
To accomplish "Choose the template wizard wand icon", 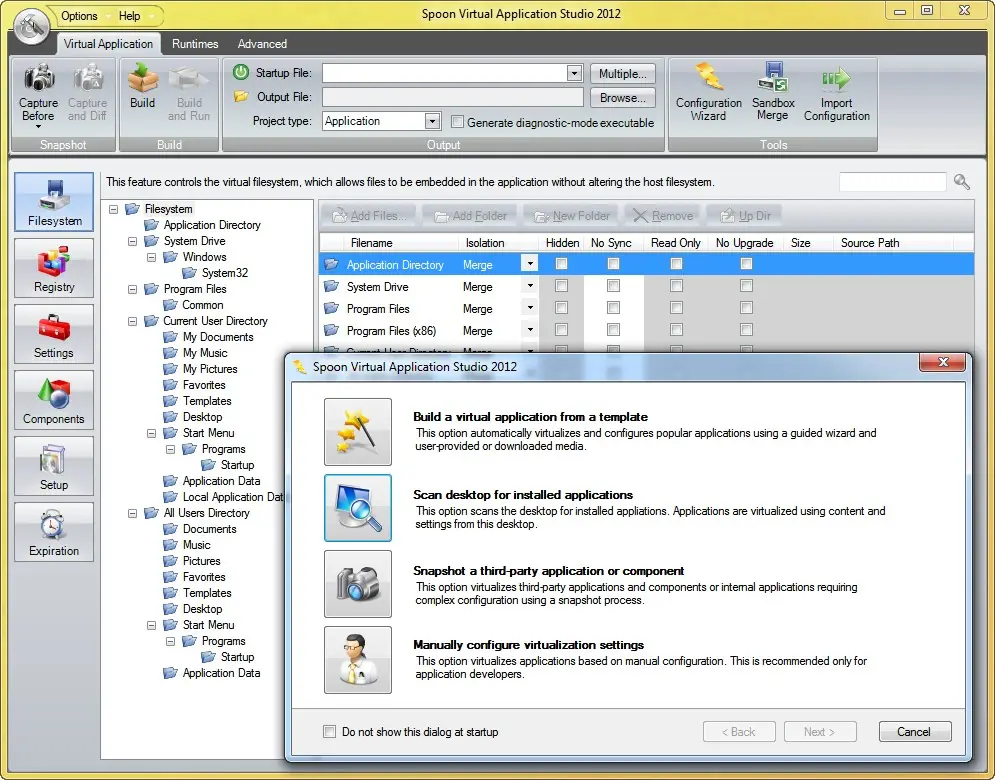I will (x=358, y=432).
